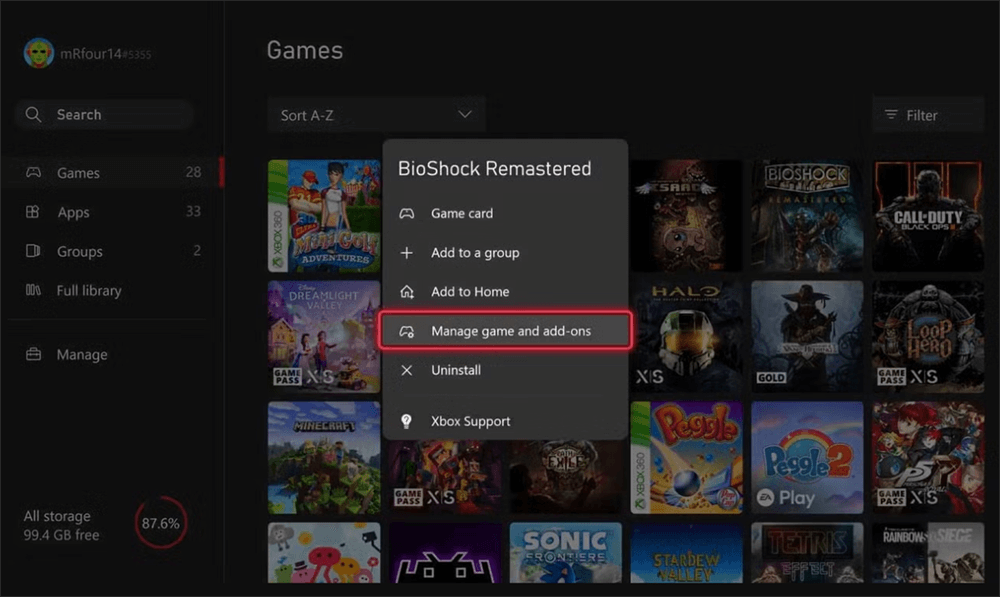Viewport: 1000px width, 597px height.
Task: Click the Filter lines icon
Action: [891, 115]
